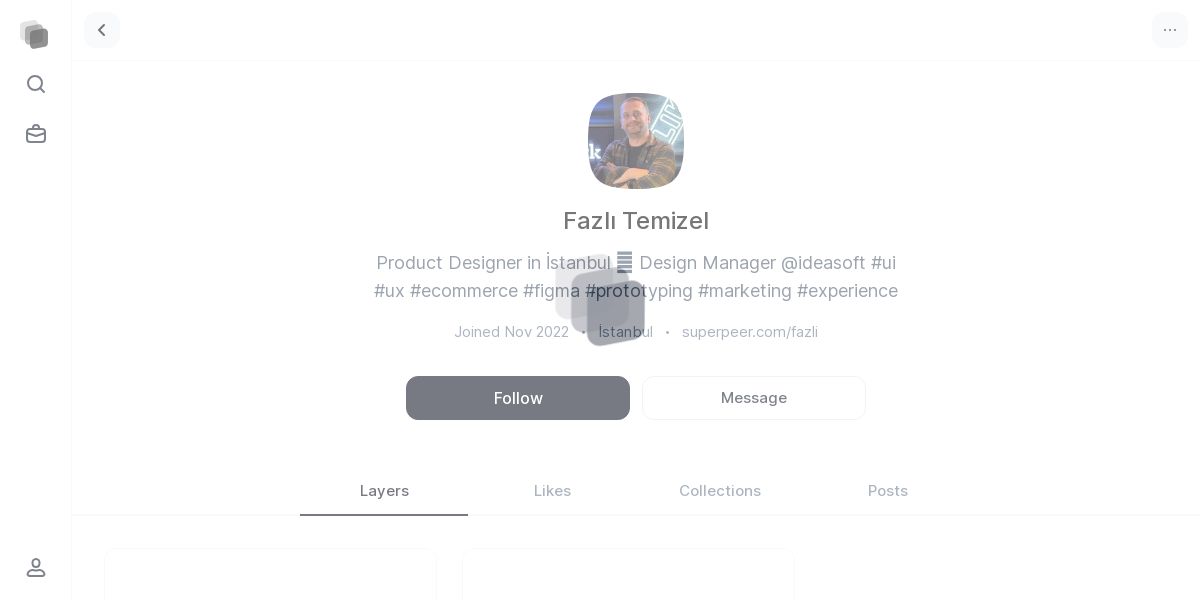Open the Layers logo home icon
Screen dimensions: 1200x600
[x=35, y=34]
